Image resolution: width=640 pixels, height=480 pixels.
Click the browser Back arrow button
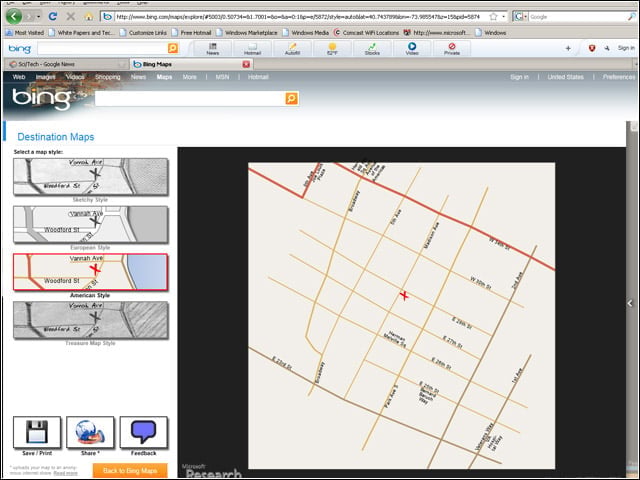coord(13,16)
